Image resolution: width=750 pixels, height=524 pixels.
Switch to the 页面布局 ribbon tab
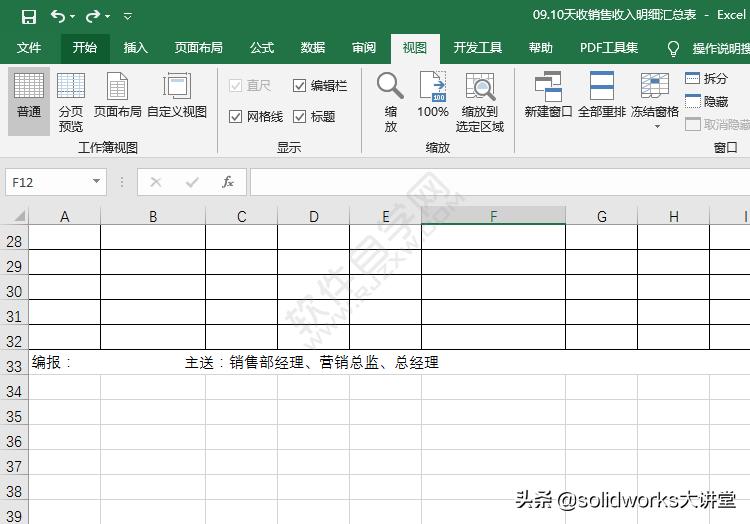(199, 48)
